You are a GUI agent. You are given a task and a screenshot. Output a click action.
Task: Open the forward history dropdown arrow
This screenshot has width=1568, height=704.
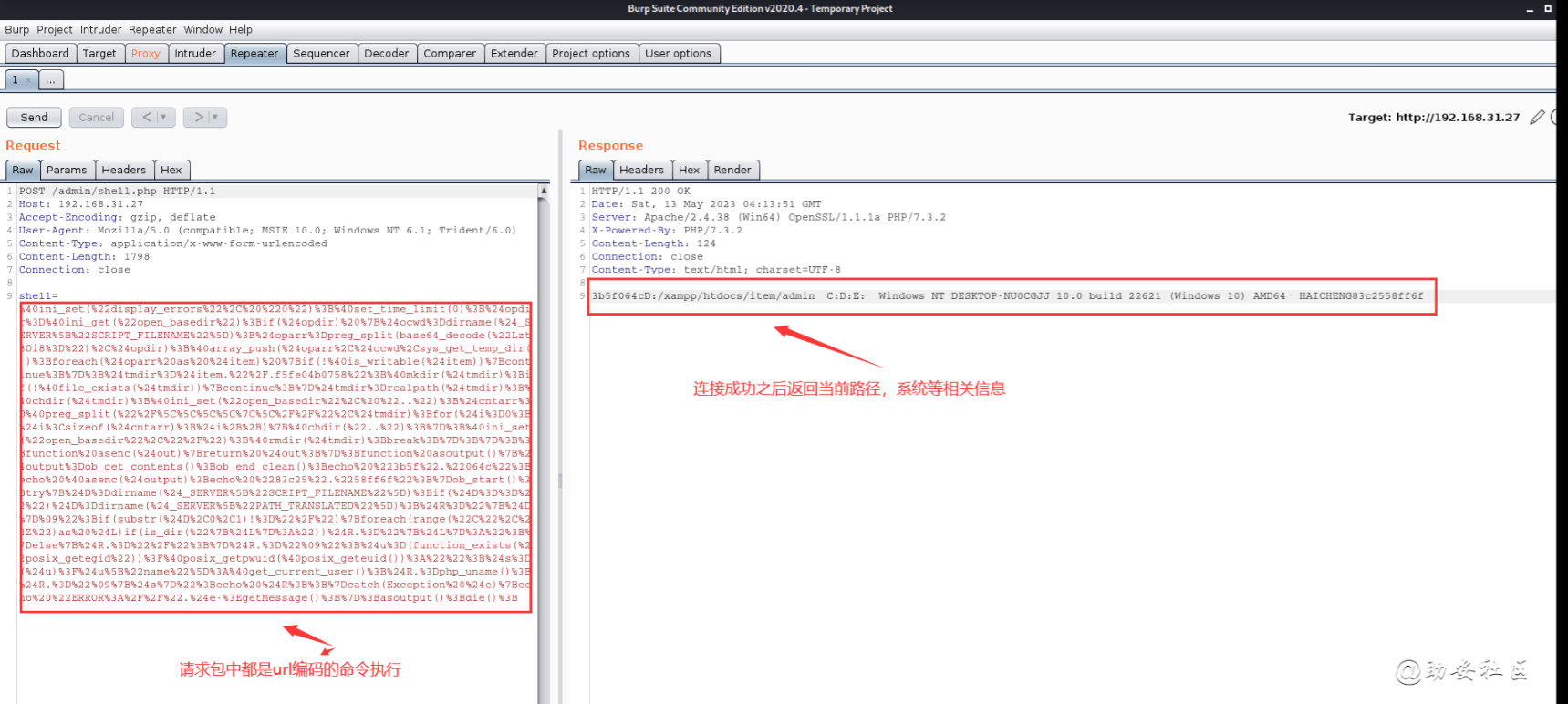click(x=216, y=117)
